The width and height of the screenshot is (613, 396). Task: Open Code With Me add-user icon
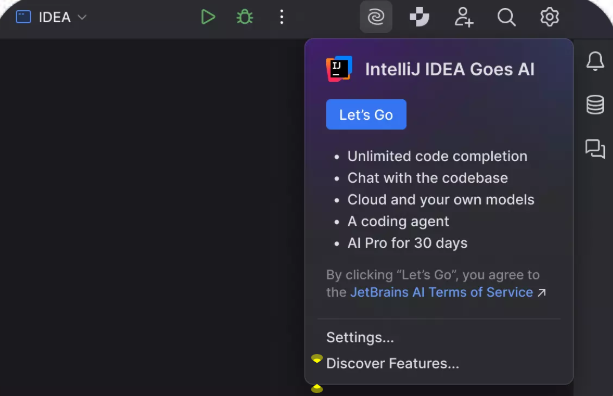click(x=464, y=17)
